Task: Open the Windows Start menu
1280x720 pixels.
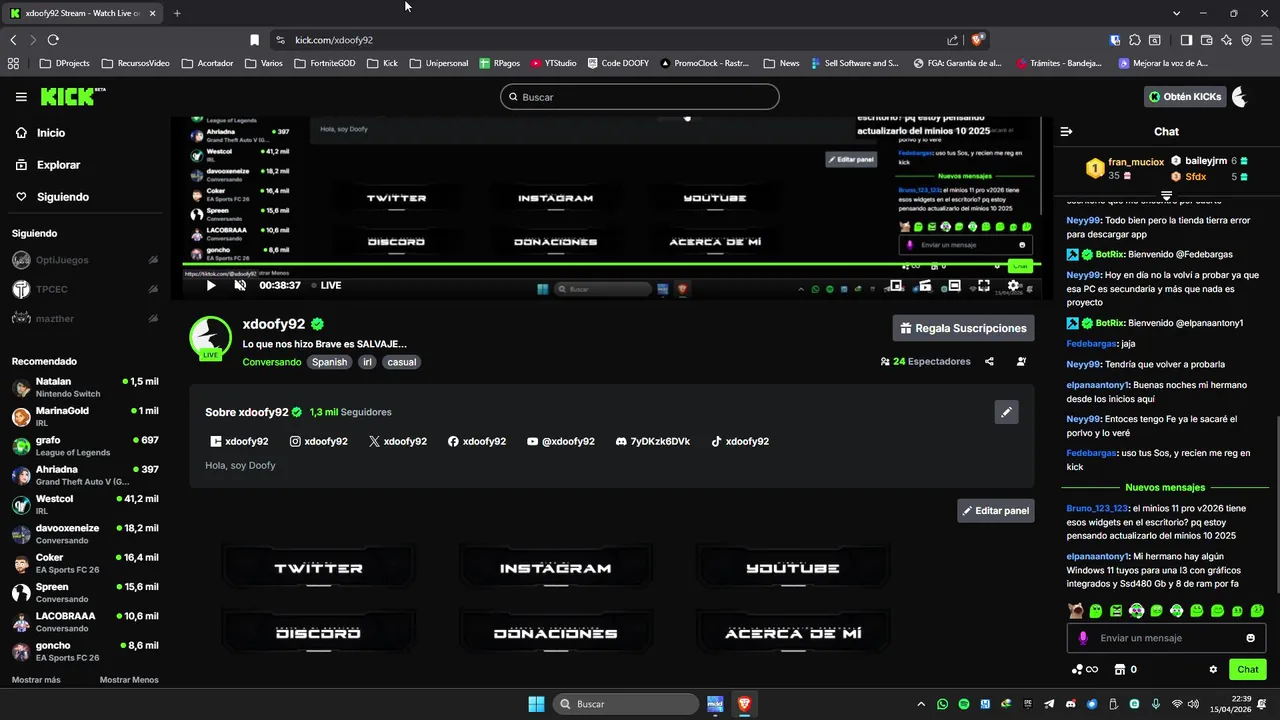Action: [536, 704]
